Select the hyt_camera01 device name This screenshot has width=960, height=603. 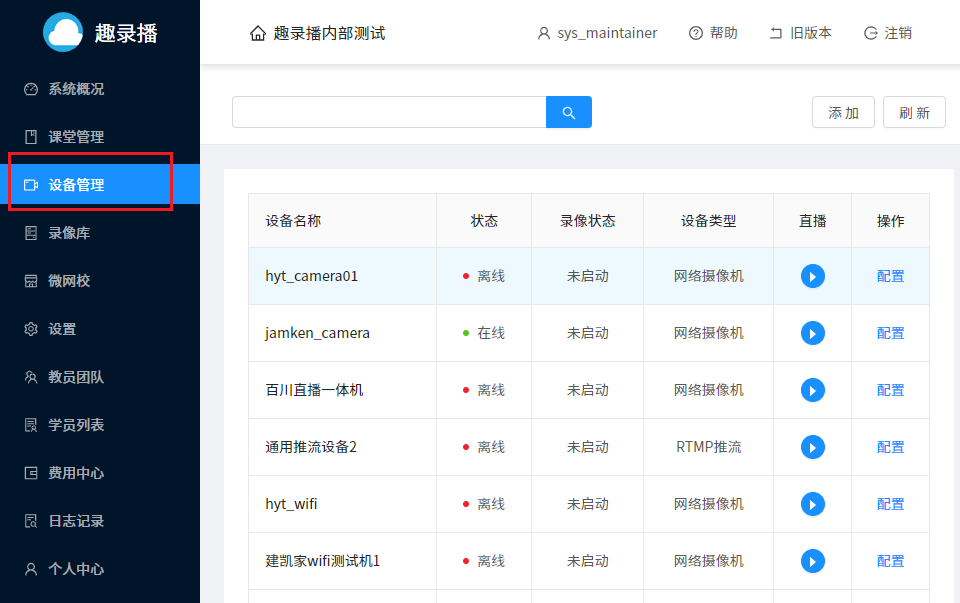[x=312, y=276]
